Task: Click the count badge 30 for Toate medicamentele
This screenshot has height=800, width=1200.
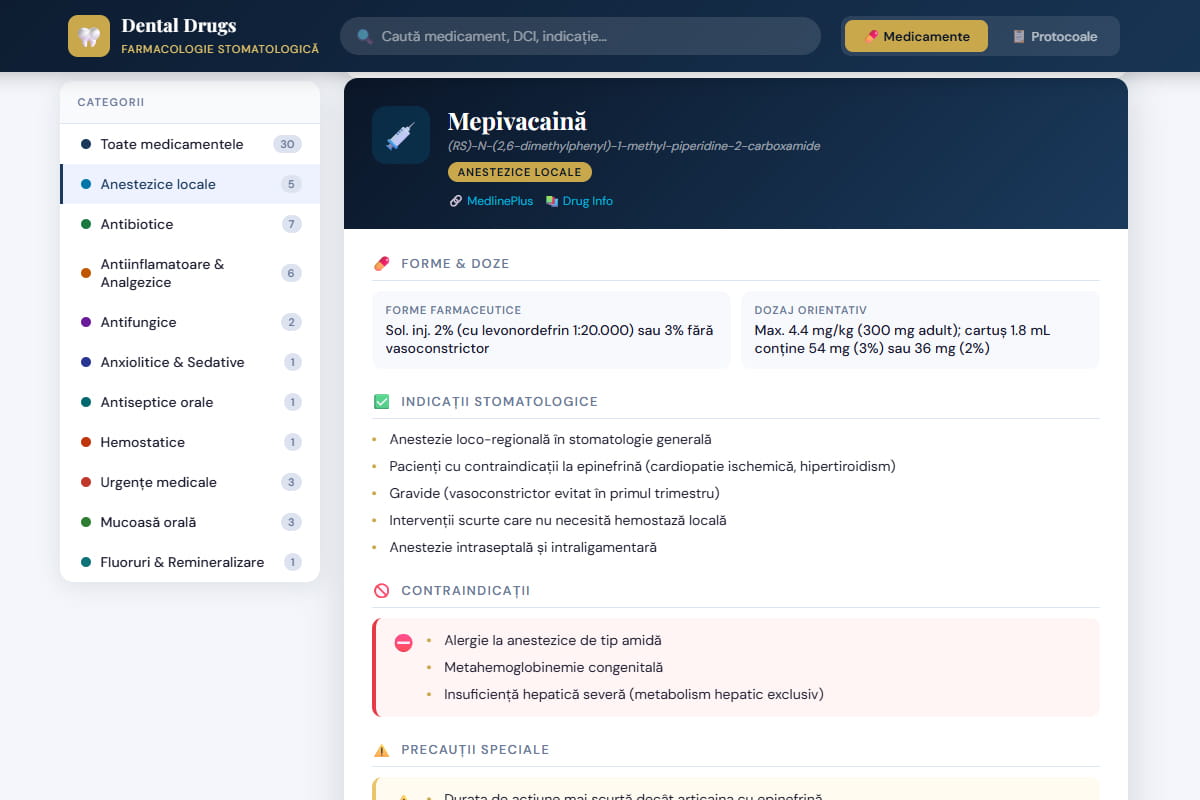Action: (287, 144)
